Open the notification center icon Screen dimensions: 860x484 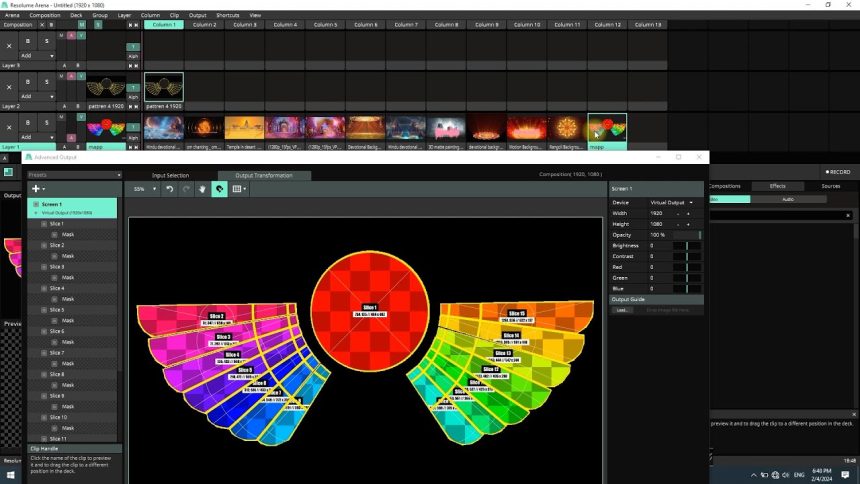(x=845, y=475)
